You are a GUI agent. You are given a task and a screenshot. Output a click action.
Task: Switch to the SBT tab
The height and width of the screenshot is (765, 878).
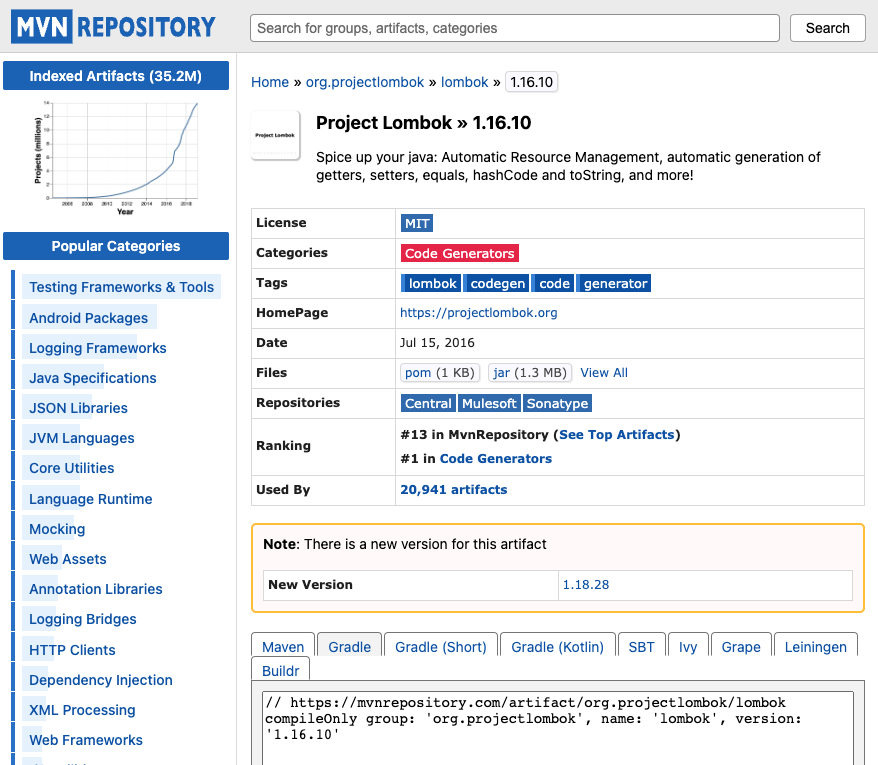click(x=641, y=646)
